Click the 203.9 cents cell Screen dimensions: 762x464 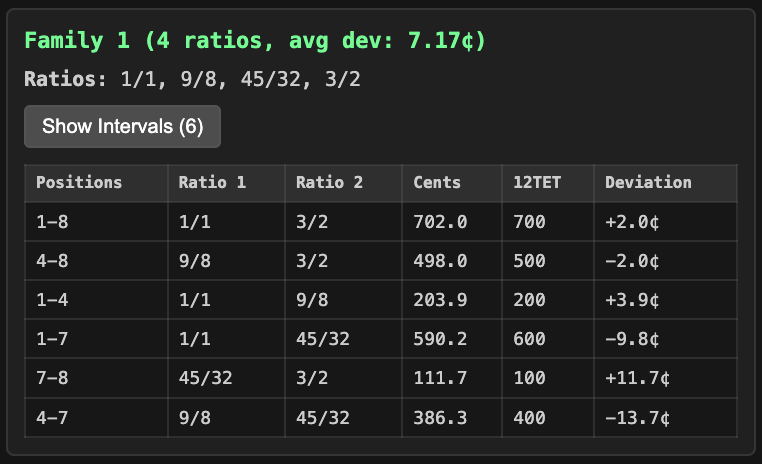click(x=440, y=300)
